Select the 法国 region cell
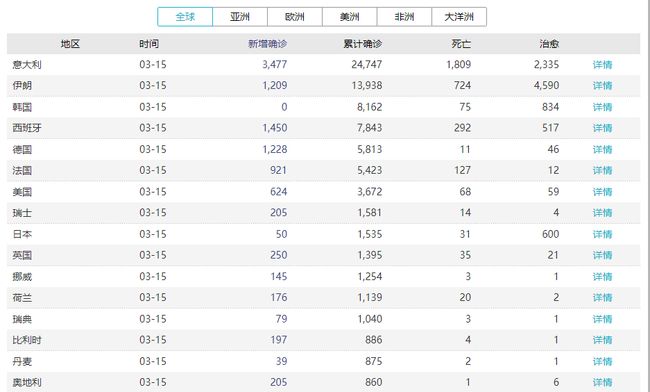Image resolution: width=650 pixels, height=392 pixels. coord(22,170)
